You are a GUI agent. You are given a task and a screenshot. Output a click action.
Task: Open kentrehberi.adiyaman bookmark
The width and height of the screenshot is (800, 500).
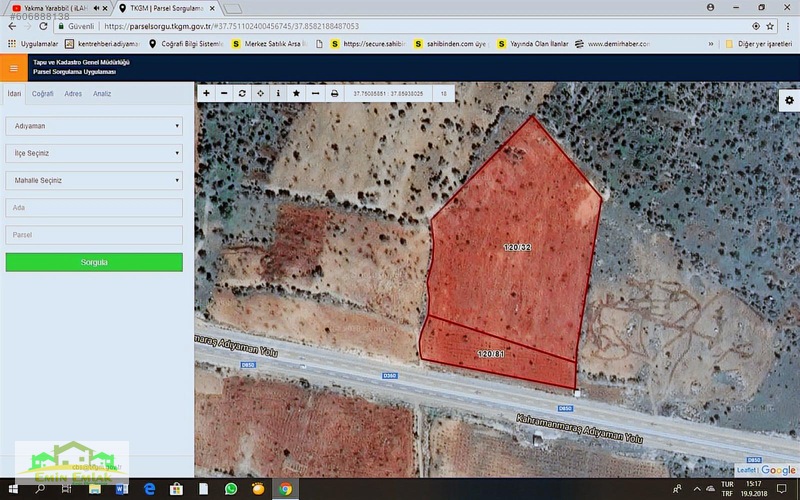click(x=102, y=44)
